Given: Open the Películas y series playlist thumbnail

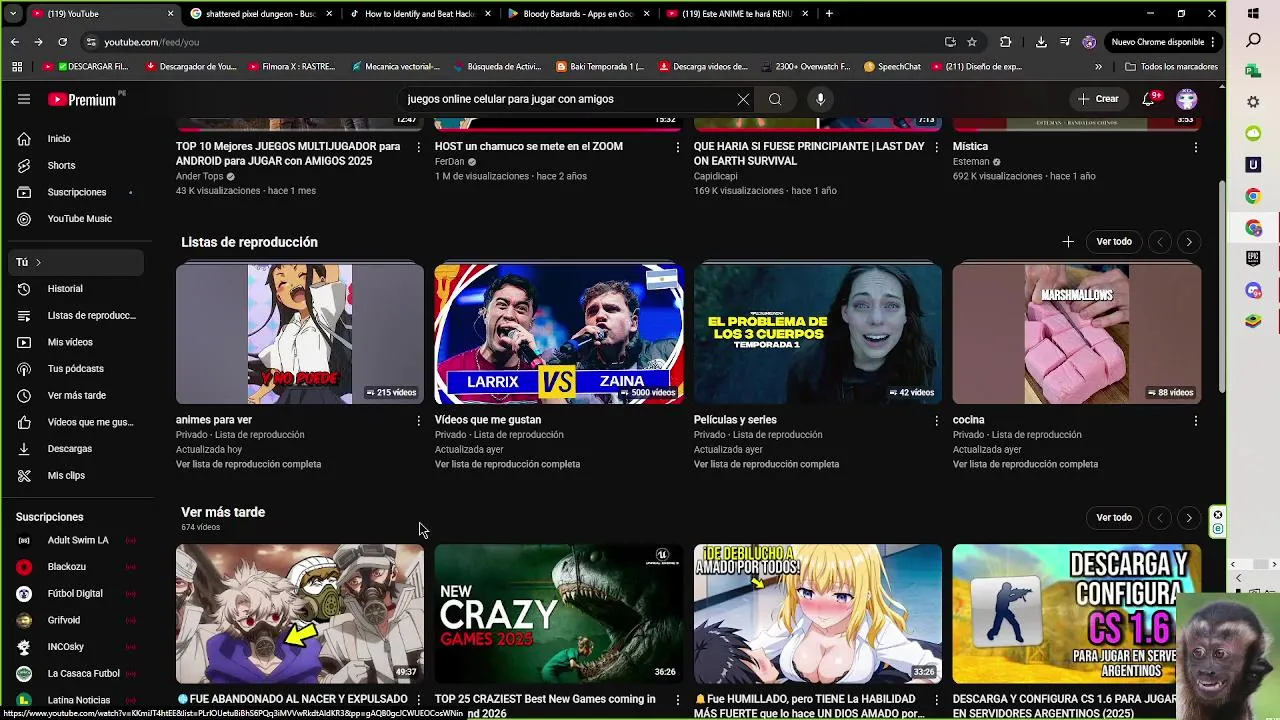Looking at the screenshot, I should (818, 334).
